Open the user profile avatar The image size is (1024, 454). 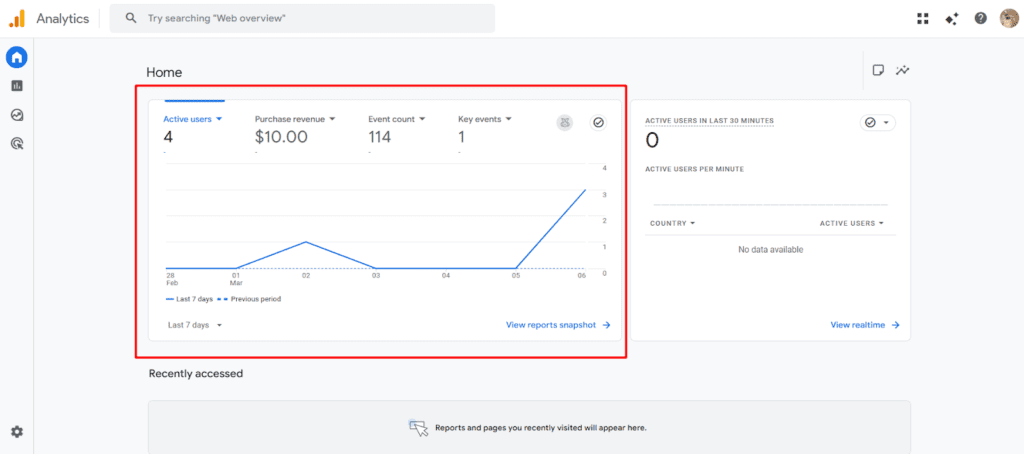[1009, 18]
